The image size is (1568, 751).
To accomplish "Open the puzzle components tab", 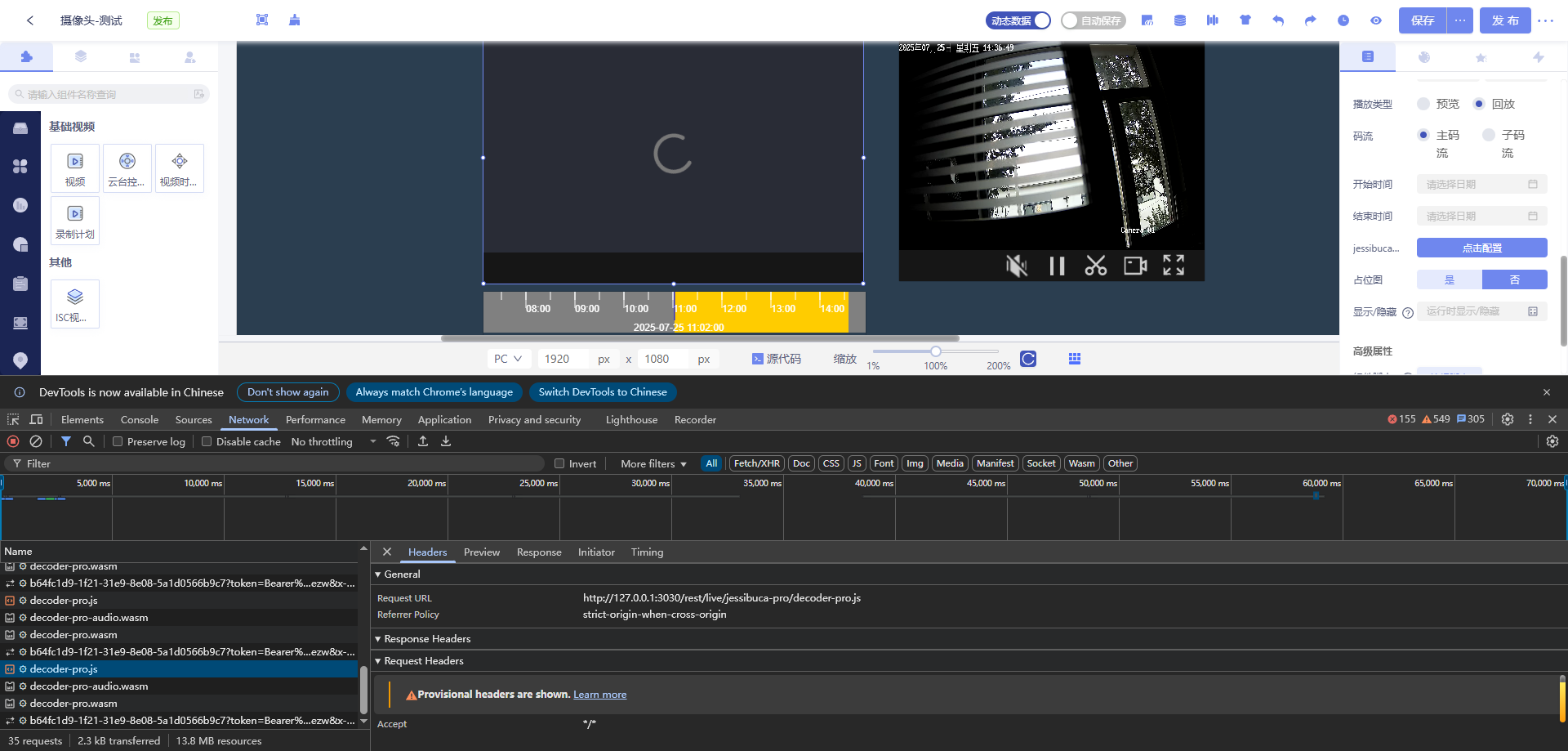I will [x=27, y=57].
